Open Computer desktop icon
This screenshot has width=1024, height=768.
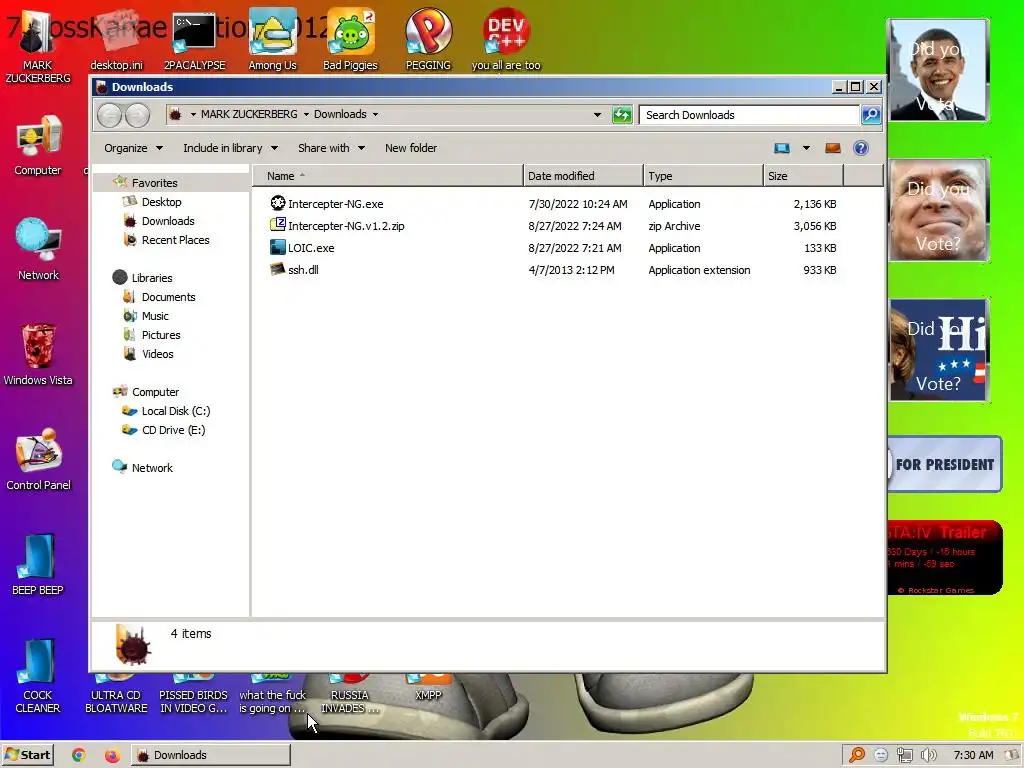[38, 145]
